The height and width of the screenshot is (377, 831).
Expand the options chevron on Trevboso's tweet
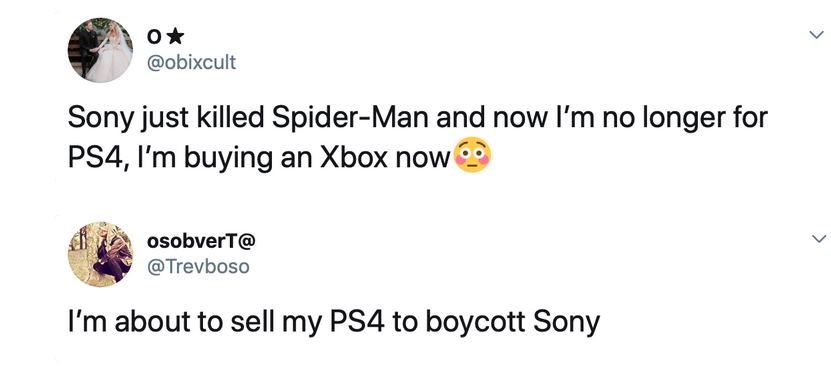(816, 238)
